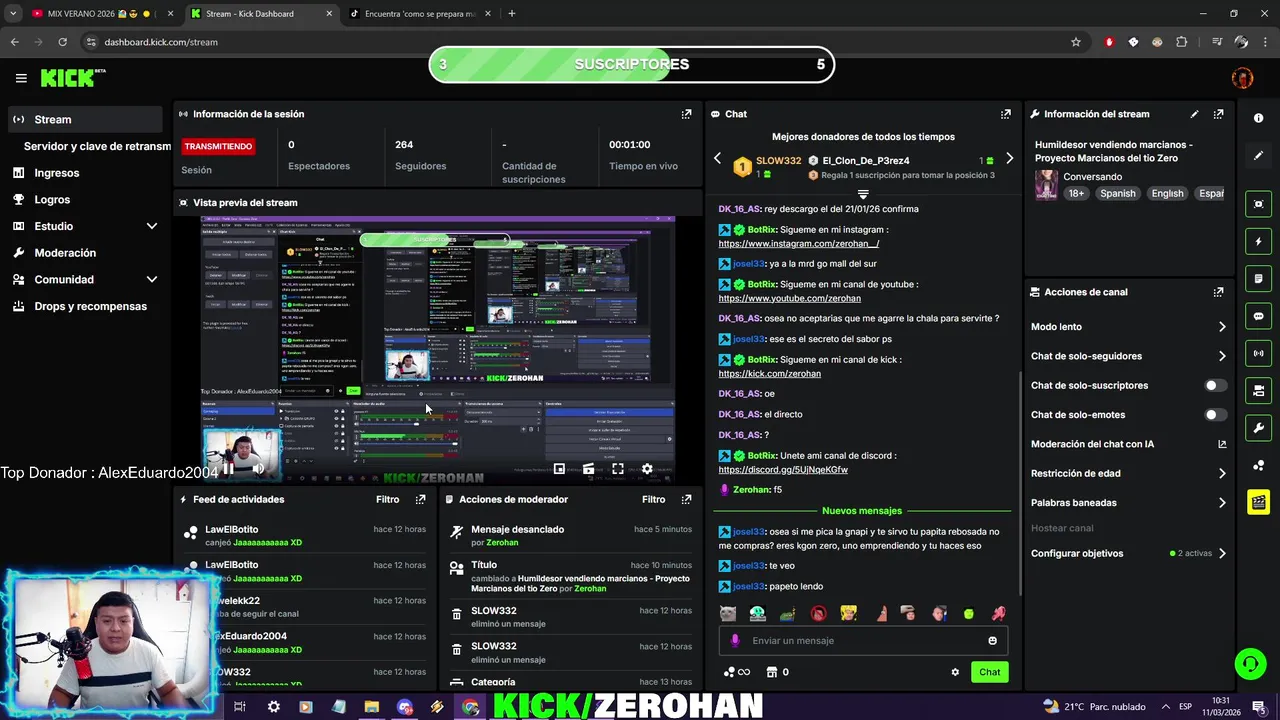Screen dimensions: 1280x720
Task: Open Filtro in Acciones de moderador
Action: pyautogui.click(x=654, y=499)
